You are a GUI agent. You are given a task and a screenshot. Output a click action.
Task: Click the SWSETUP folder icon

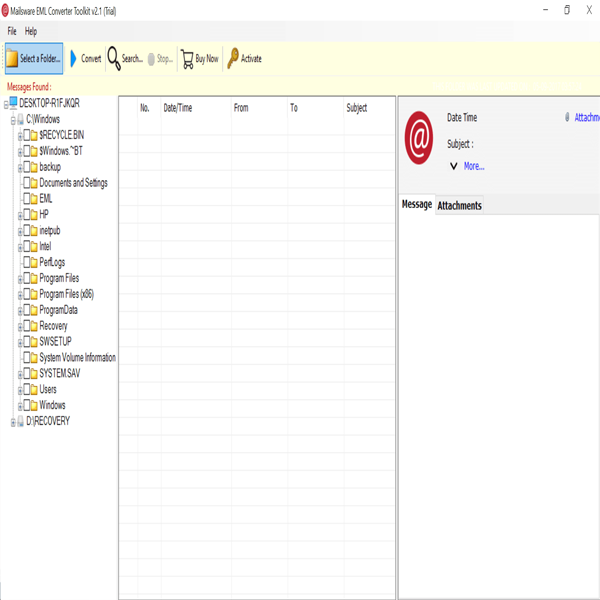tap(34, 342)
